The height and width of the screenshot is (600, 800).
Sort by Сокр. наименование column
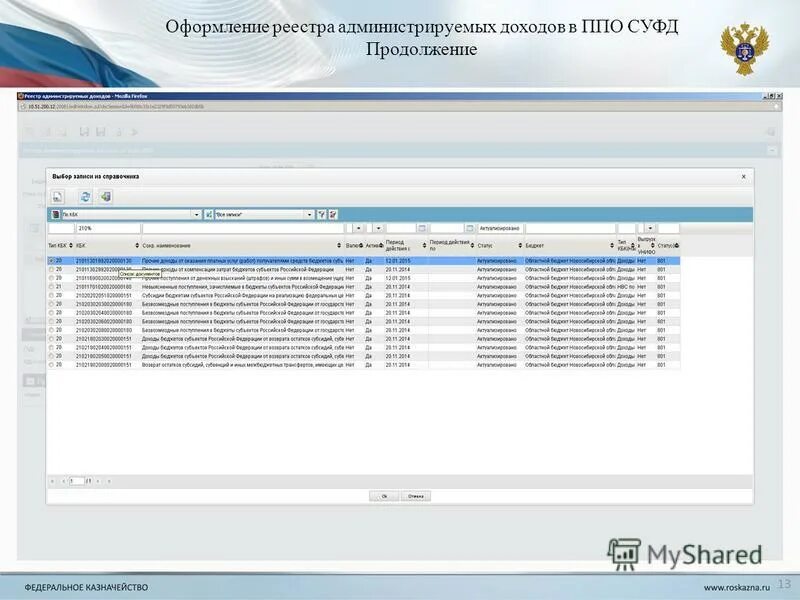pos(339,245)
